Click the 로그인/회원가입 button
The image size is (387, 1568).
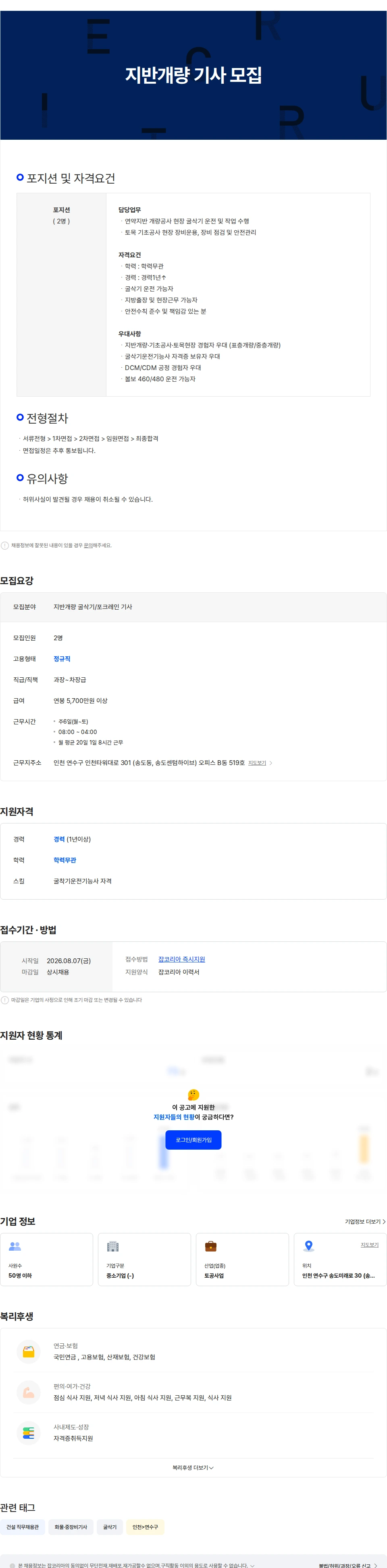pos(193,1140)
